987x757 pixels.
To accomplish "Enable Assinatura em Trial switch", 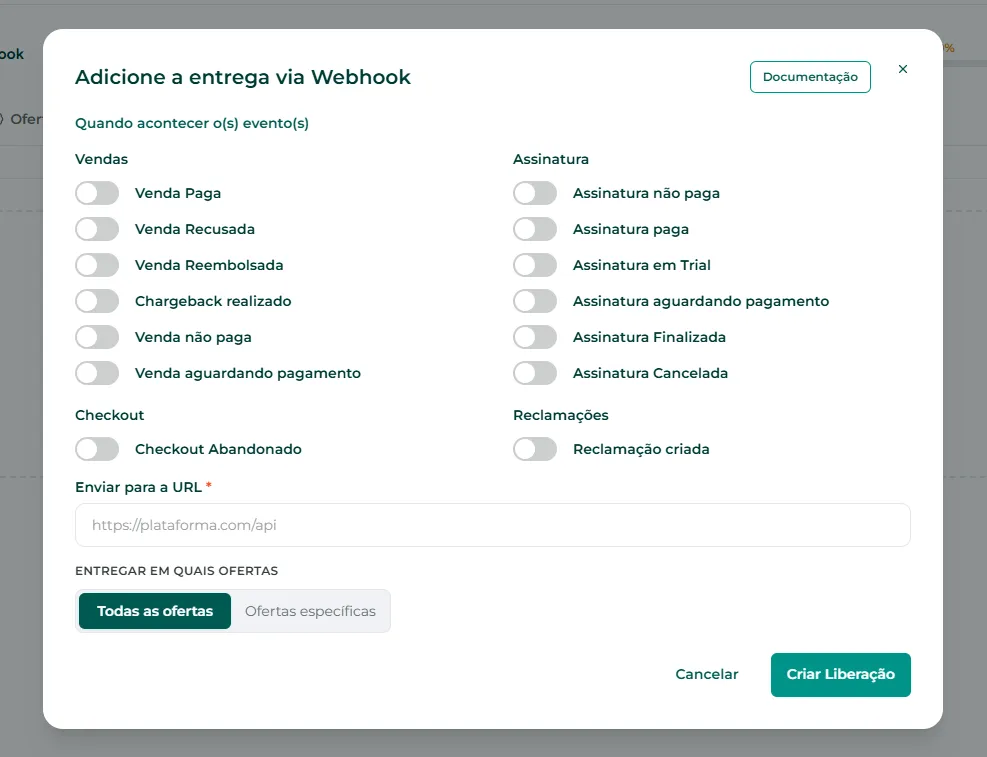I will pyautogui.click(x=535, y=265).
